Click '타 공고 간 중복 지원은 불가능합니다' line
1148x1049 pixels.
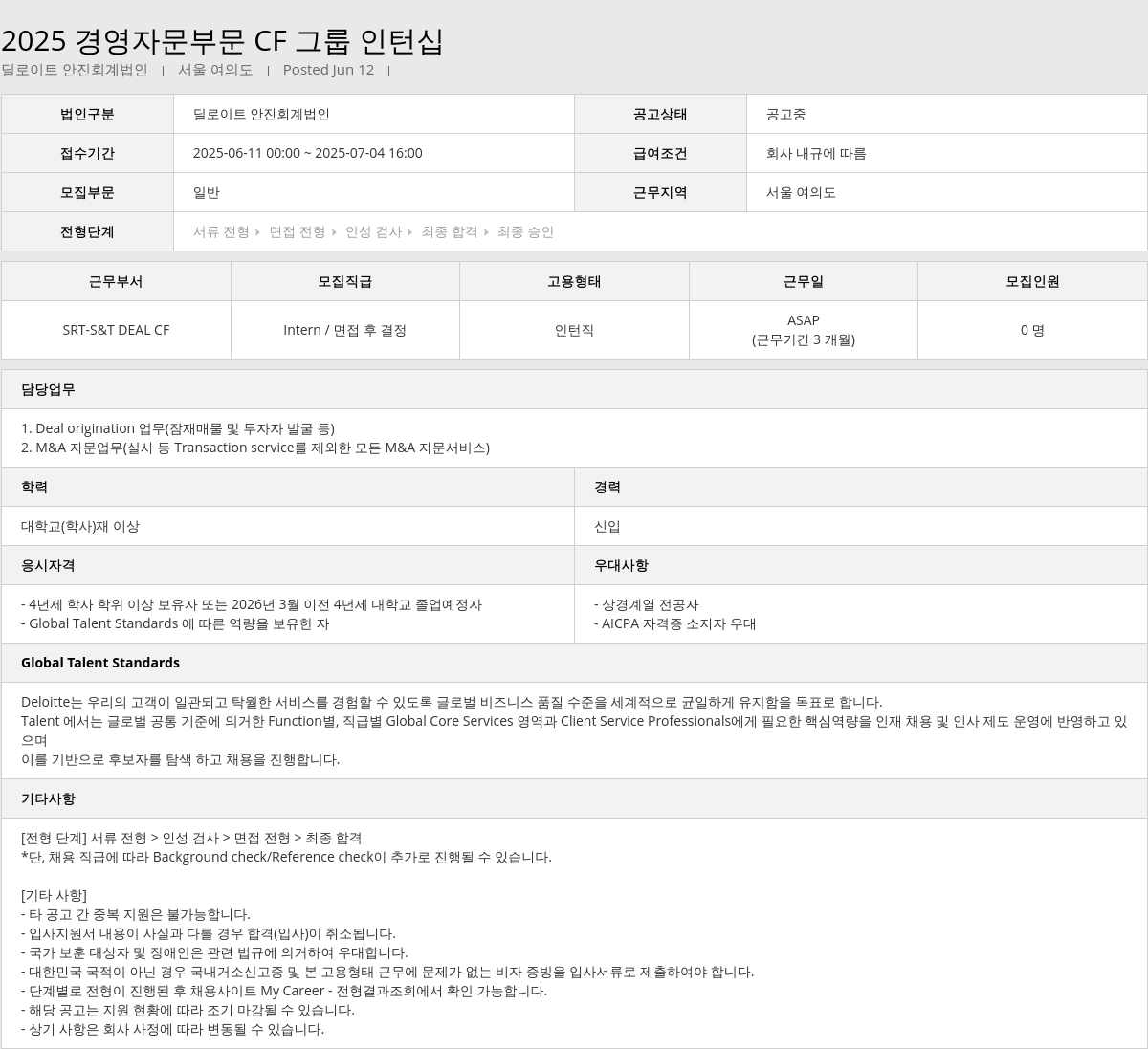pos(136,914)
